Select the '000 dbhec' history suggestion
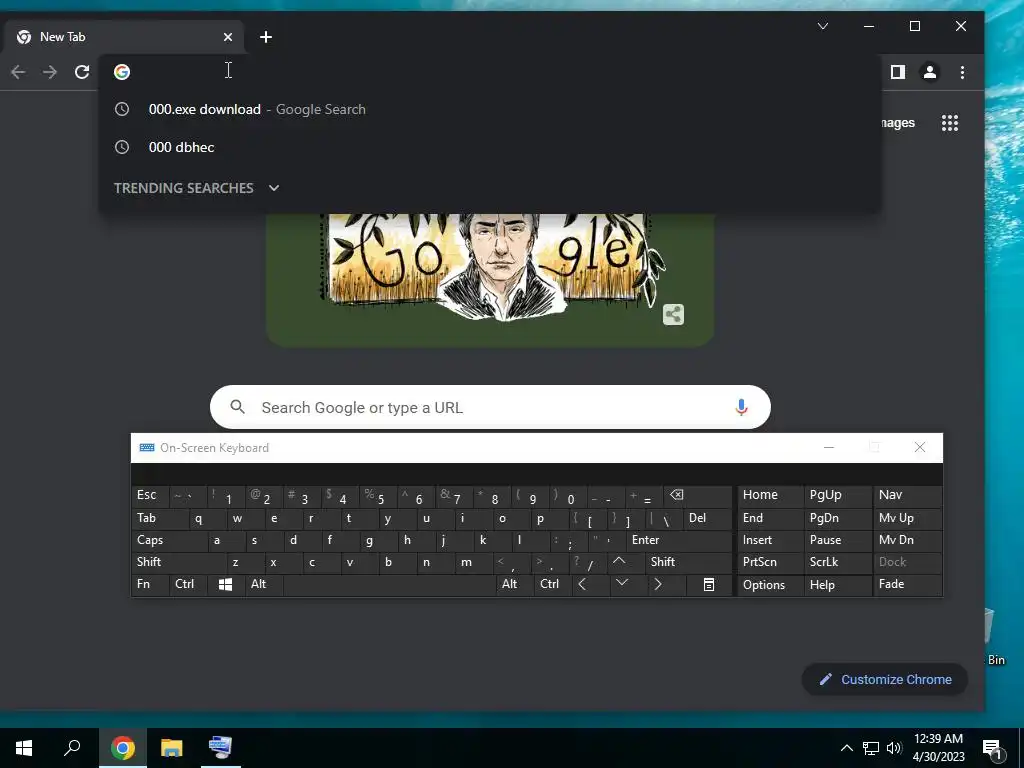The image size is (1024, 768). pos(490,147)
